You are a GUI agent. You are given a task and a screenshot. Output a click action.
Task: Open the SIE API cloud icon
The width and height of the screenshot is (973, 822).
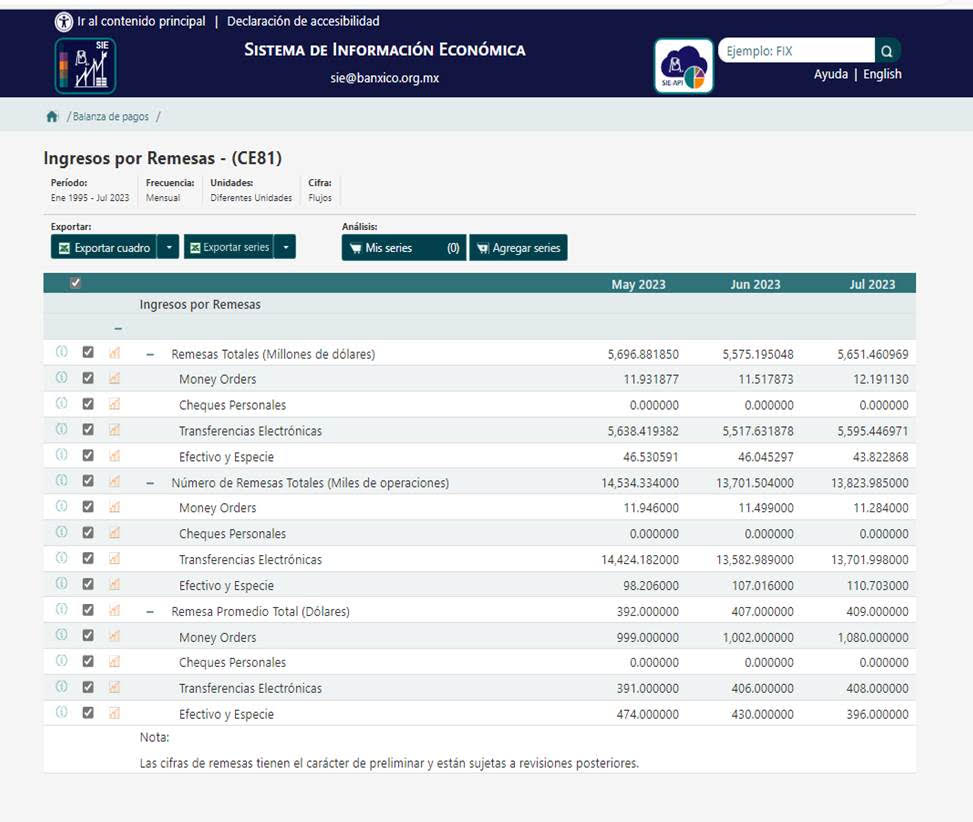[x=684, y=66]
